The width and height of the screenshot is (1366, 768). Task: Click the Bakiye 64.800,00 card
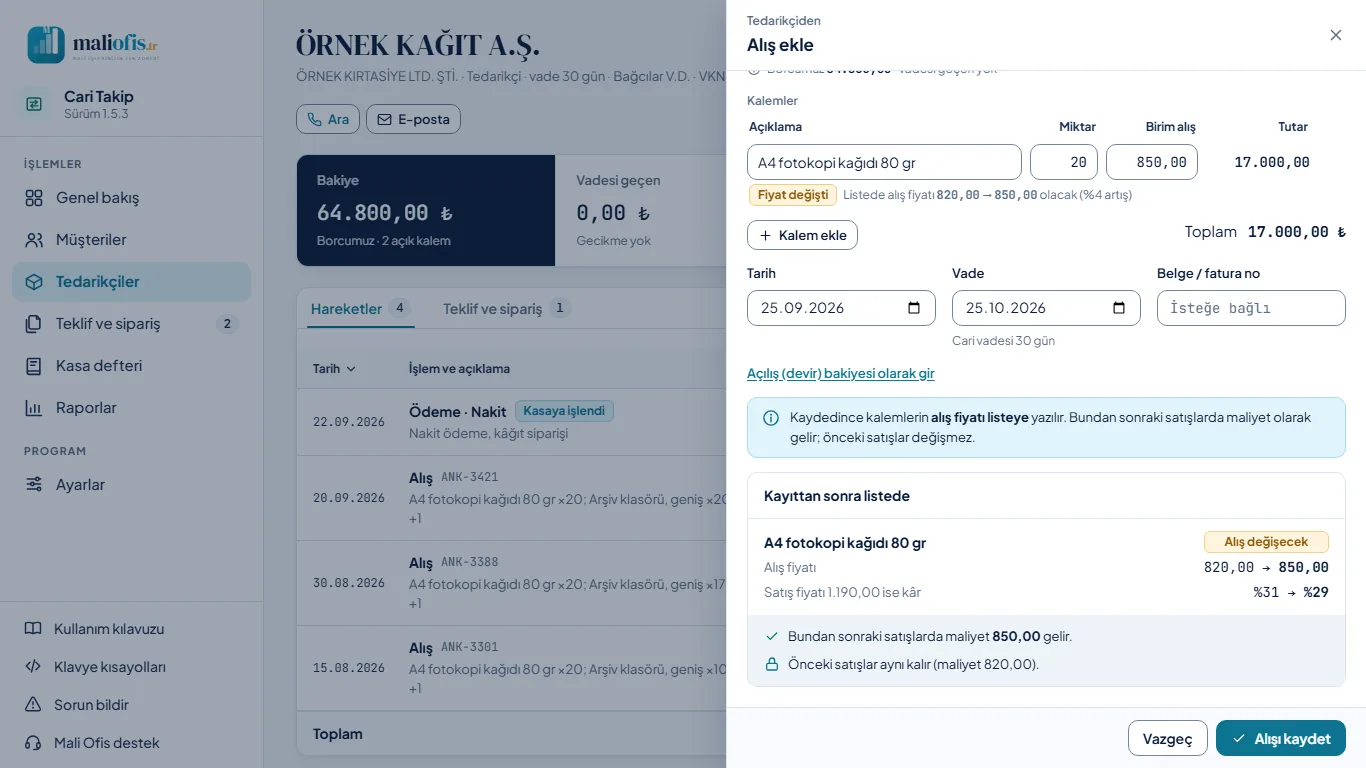coord(426,210)
